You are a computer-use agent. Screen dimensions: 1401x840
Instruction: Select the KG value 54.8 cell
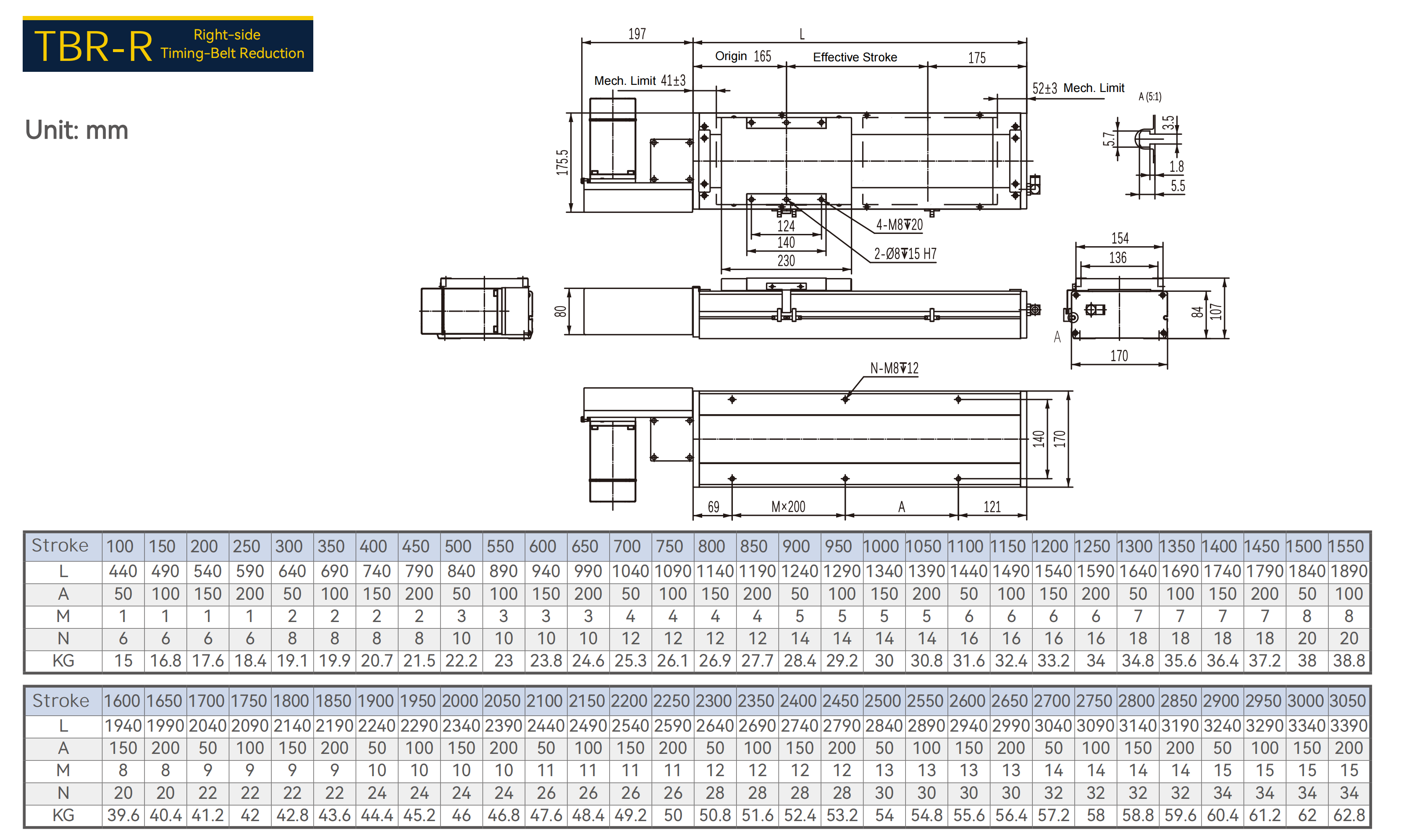[x=926, y=816]
